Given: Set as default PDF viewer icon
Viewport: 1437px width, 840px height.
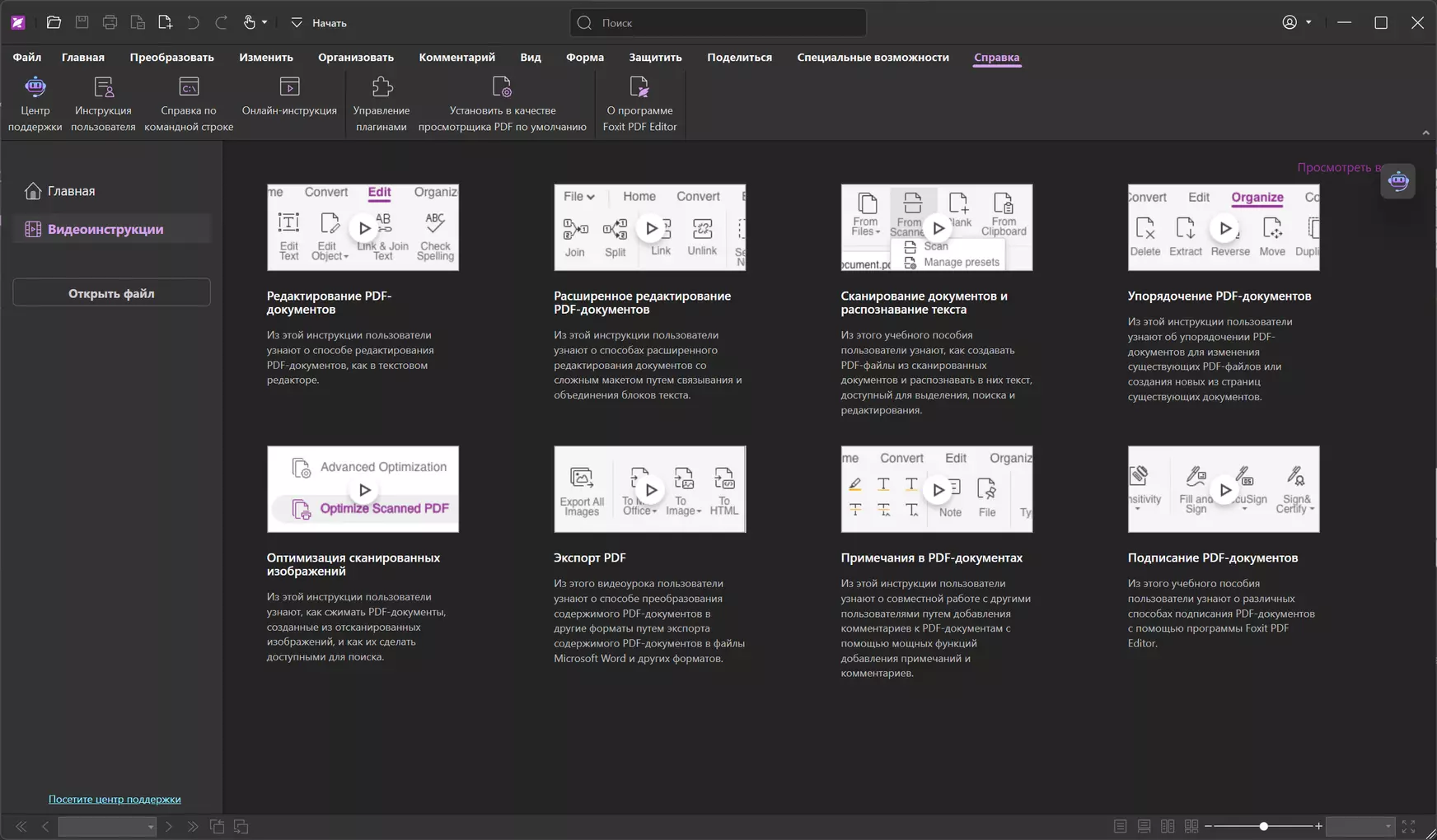Looking at the screenshot, I should [502, 87].
